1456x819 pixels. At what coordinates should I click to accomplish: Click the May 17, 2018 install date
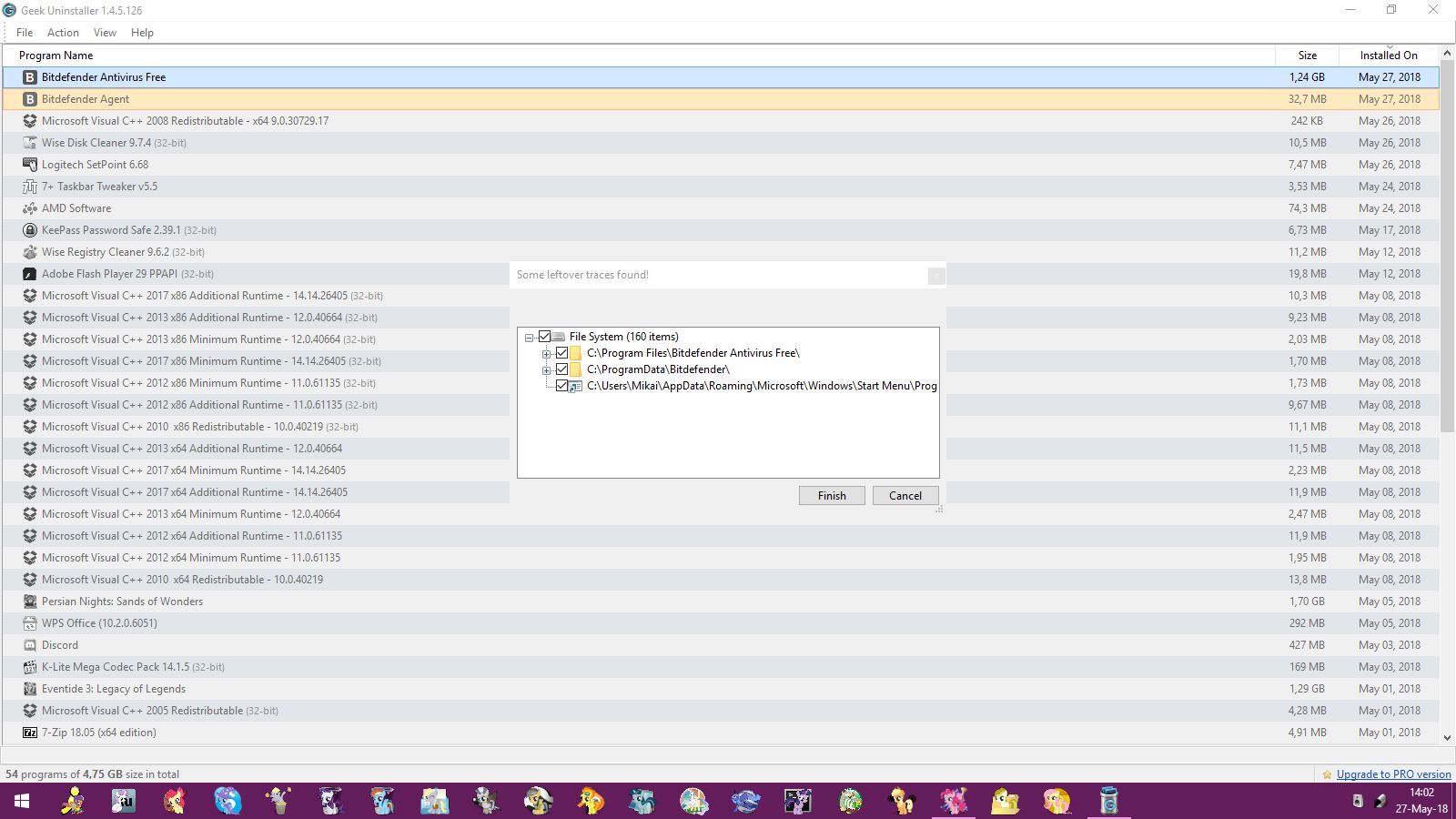coord(1390,230)
